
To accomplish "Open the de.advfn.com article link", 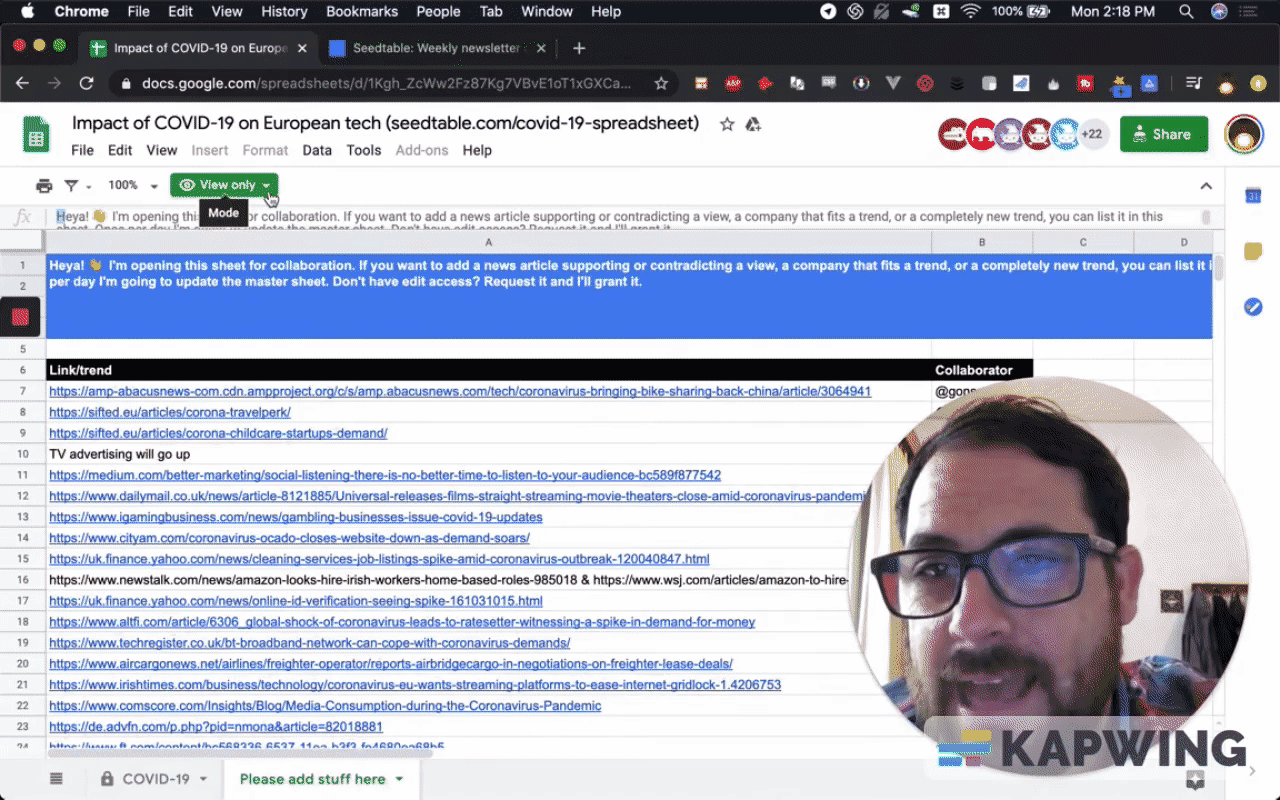I will (216, 727).
